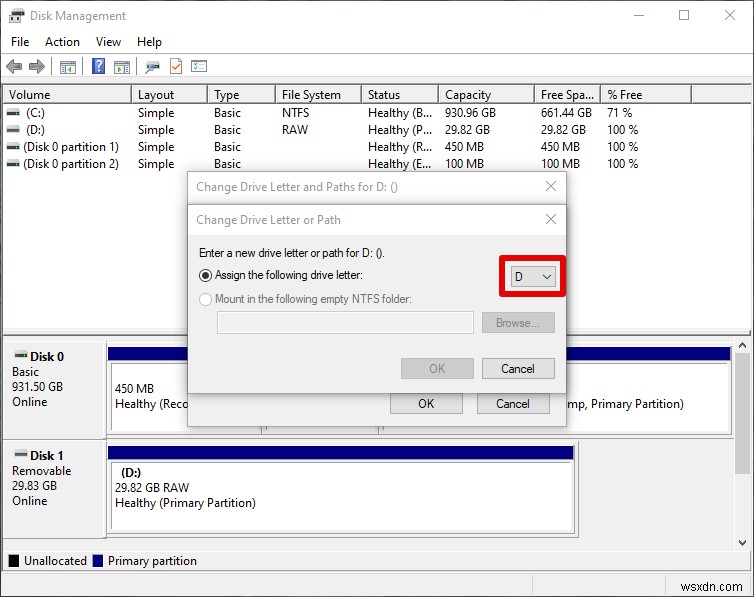The width and height of the screenshot is (754, 597).
Task: Click the RAW file system cell
Action: pyautogui.click(x=295, y=130)
